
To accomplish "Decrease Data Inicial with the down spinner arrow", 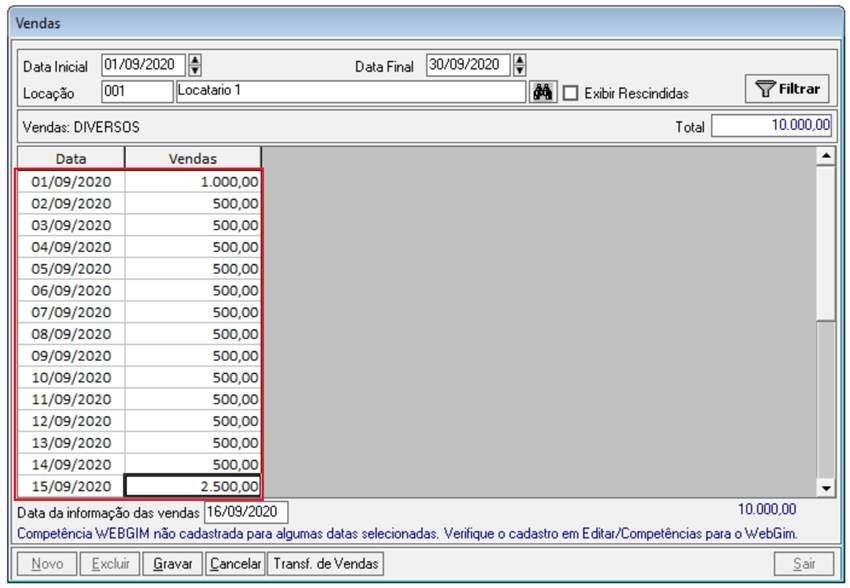I will point(195,70).
